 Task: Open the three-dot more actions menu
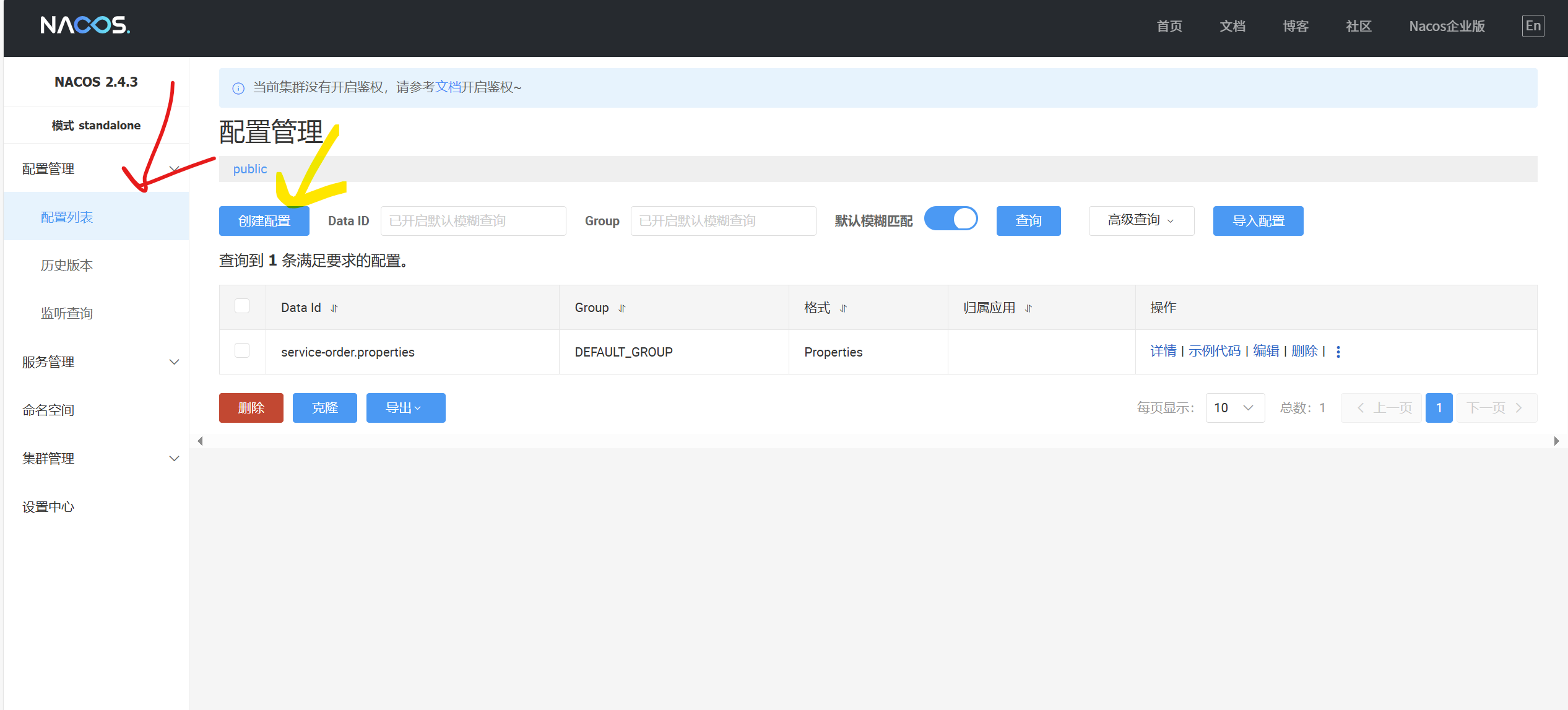tap(1338, 352)
